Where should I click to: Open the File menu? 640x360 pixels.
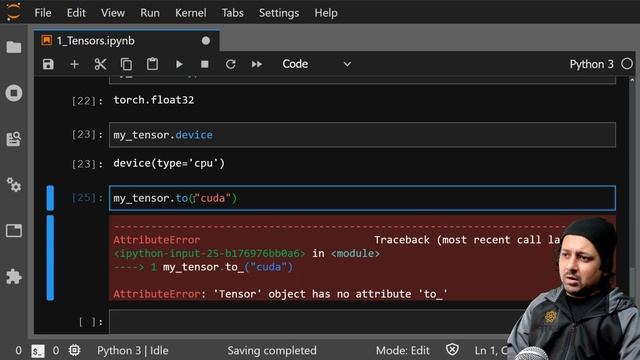[x=43, y=13]
